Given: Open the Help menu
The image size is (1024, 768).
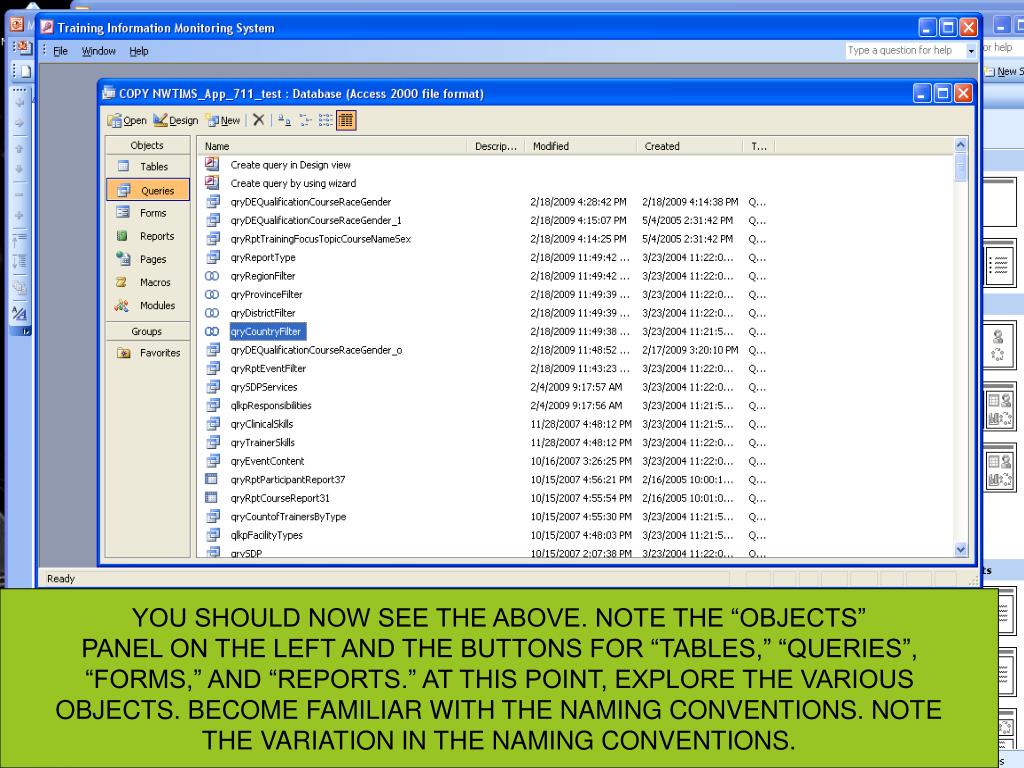Looking at the screenshot, I should [138, 51].
